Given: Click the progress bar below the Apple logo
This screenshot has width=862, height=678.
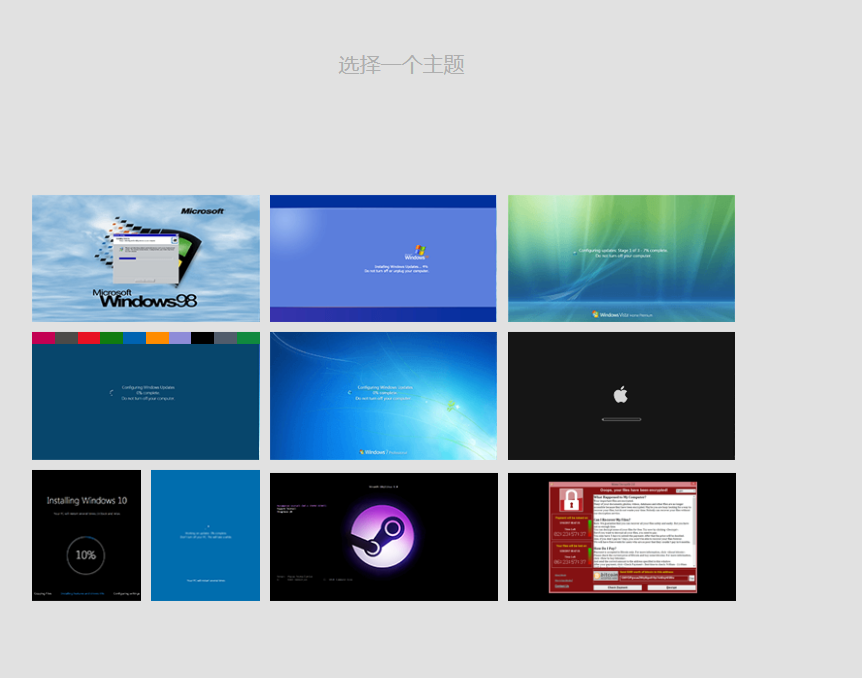Looking at the screenshot, I should (x=621, y=419).
